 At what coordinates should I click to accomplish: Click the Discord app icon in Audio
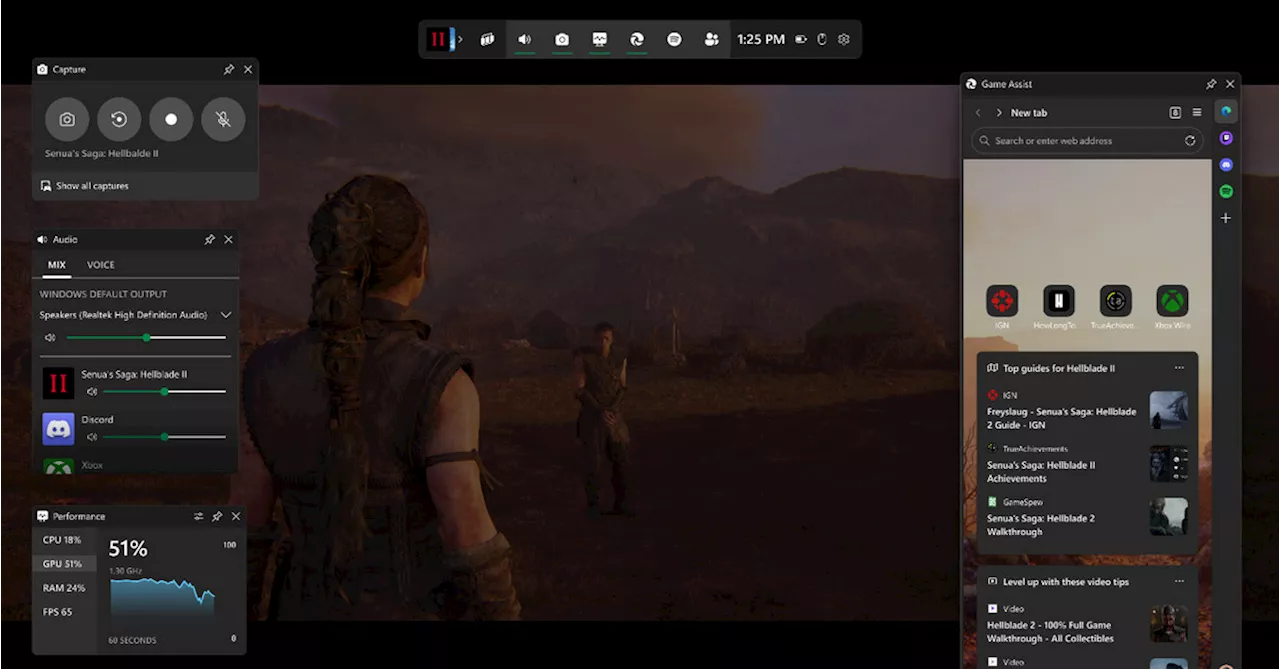point(59,429)
